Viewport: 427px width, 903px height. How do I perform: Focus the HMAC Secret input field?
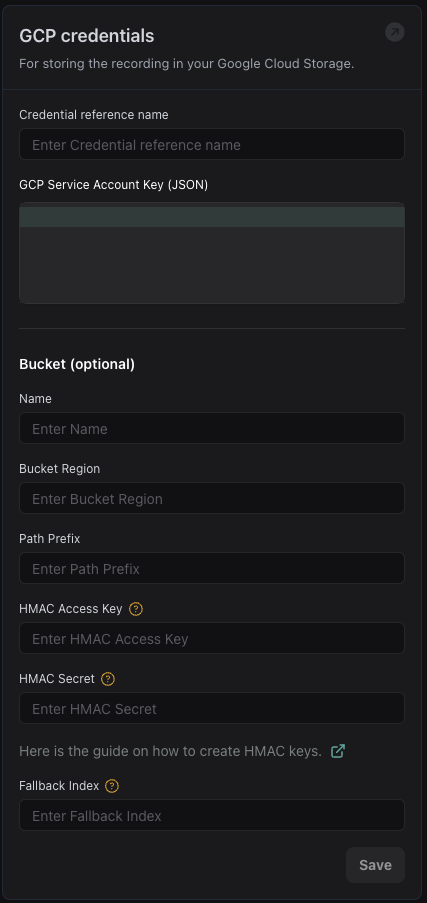pyautogui.click(x=212, y=708)
